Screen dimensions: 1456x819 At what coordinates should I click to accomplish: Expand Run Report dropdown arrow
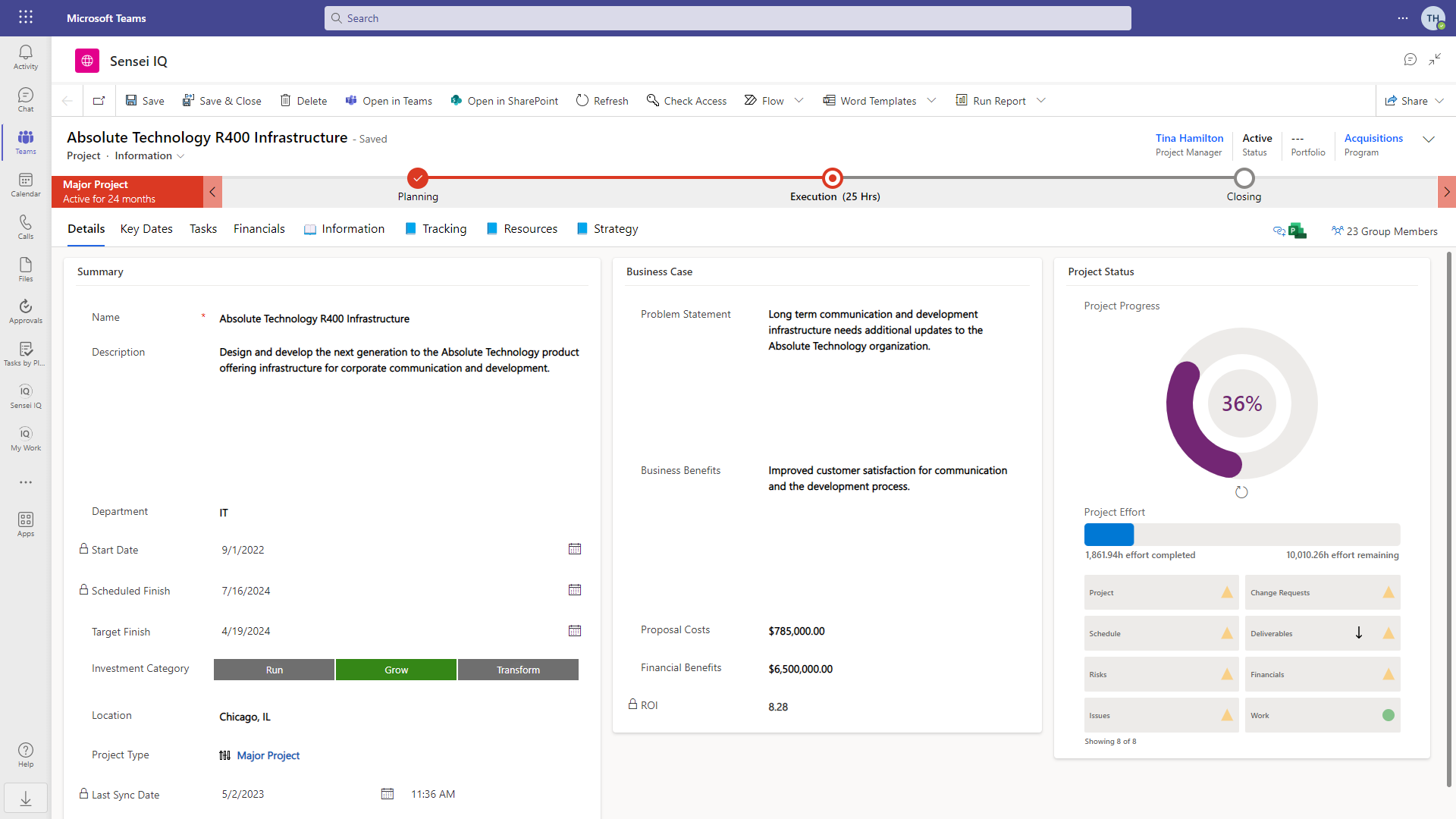point(1041,101)
